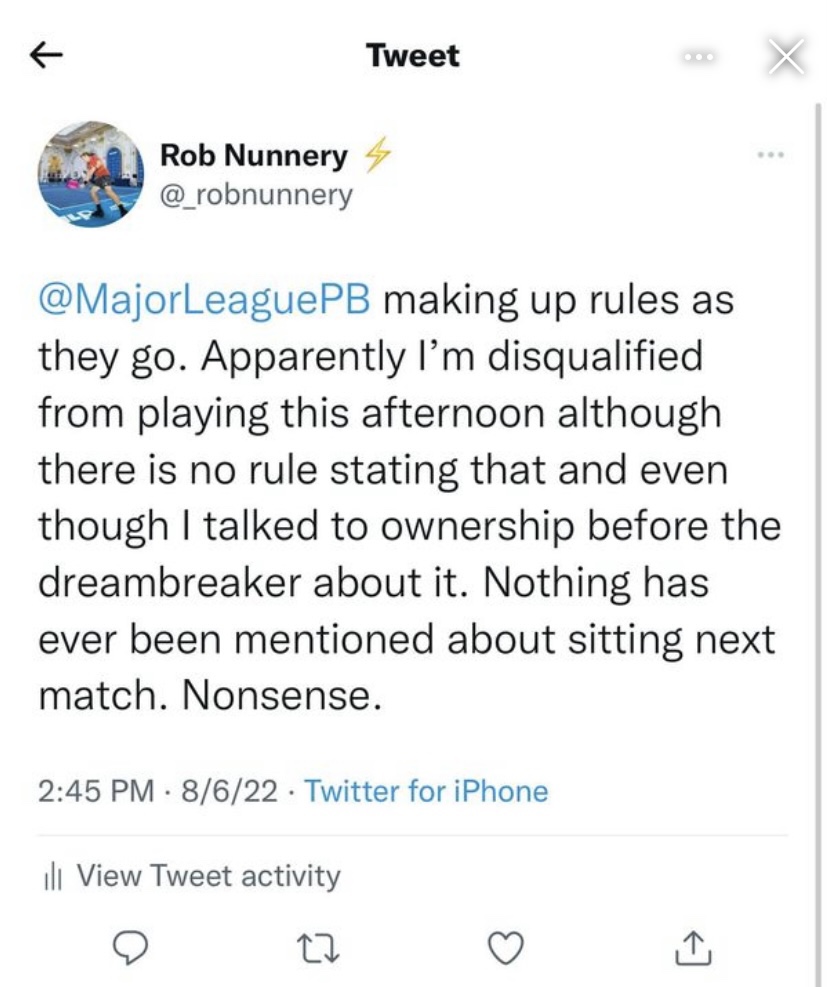Click the Tweet header title
Image resolution: width=827 pixels, height=987 pixels.
point(413,56)
